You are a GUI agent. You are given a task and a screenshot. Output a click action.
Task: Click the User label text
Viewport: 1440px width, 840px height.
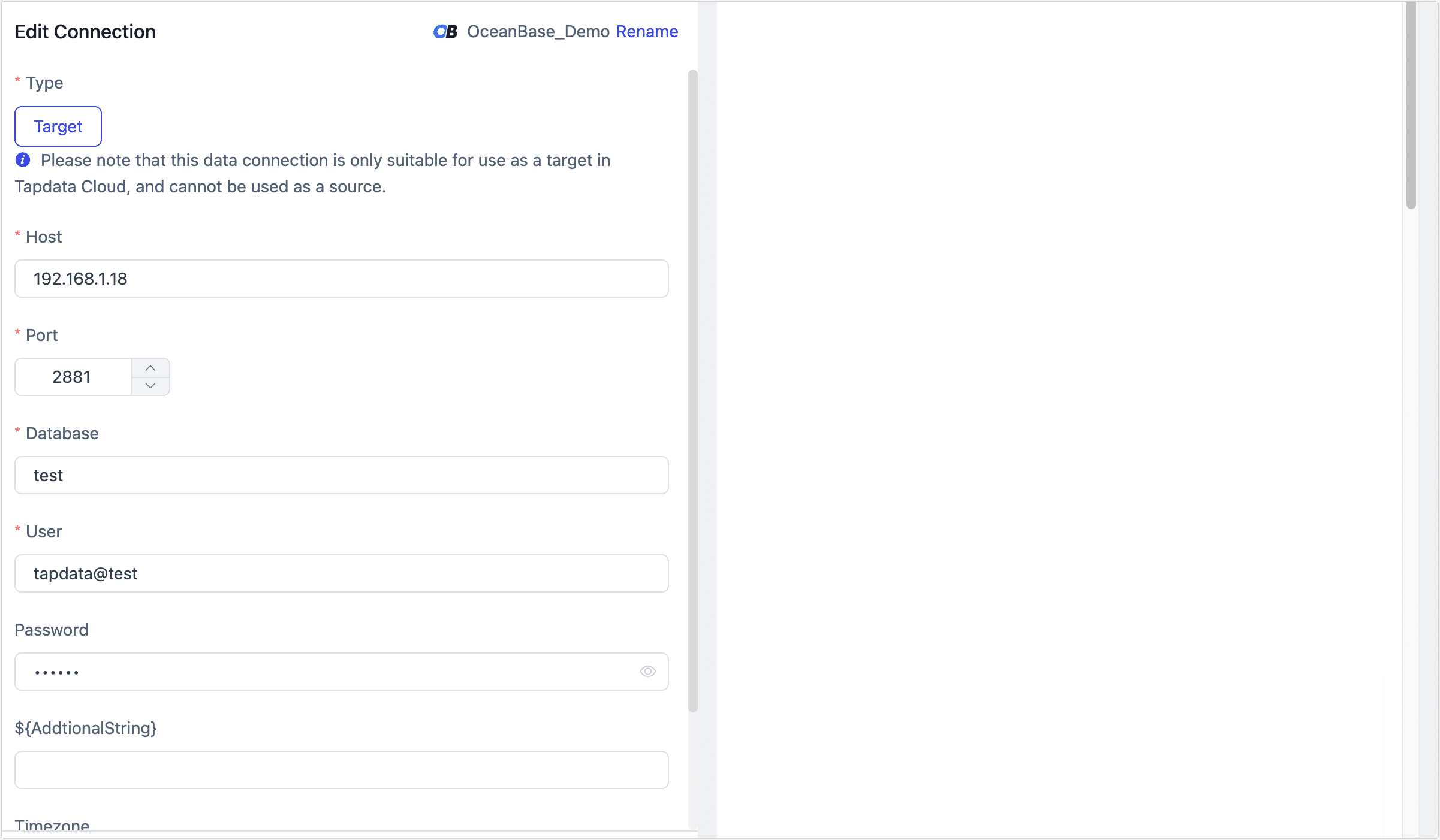pyautogui.click(x=44, y=531)
